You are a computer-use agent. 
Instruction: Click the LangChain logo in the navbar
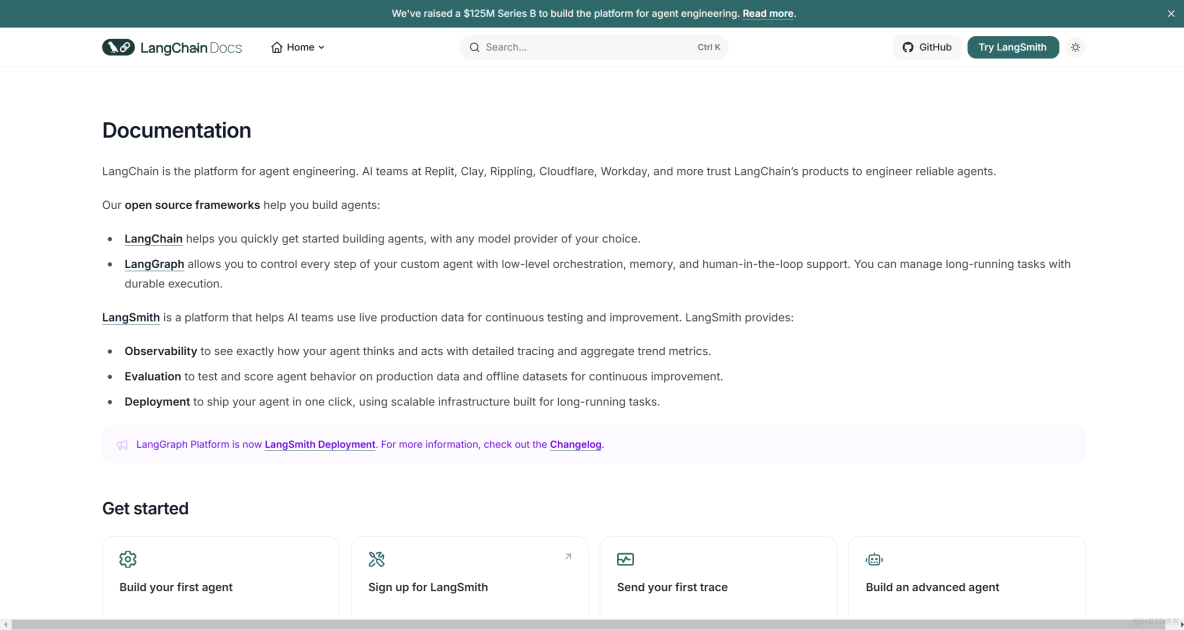click(117, 46)
